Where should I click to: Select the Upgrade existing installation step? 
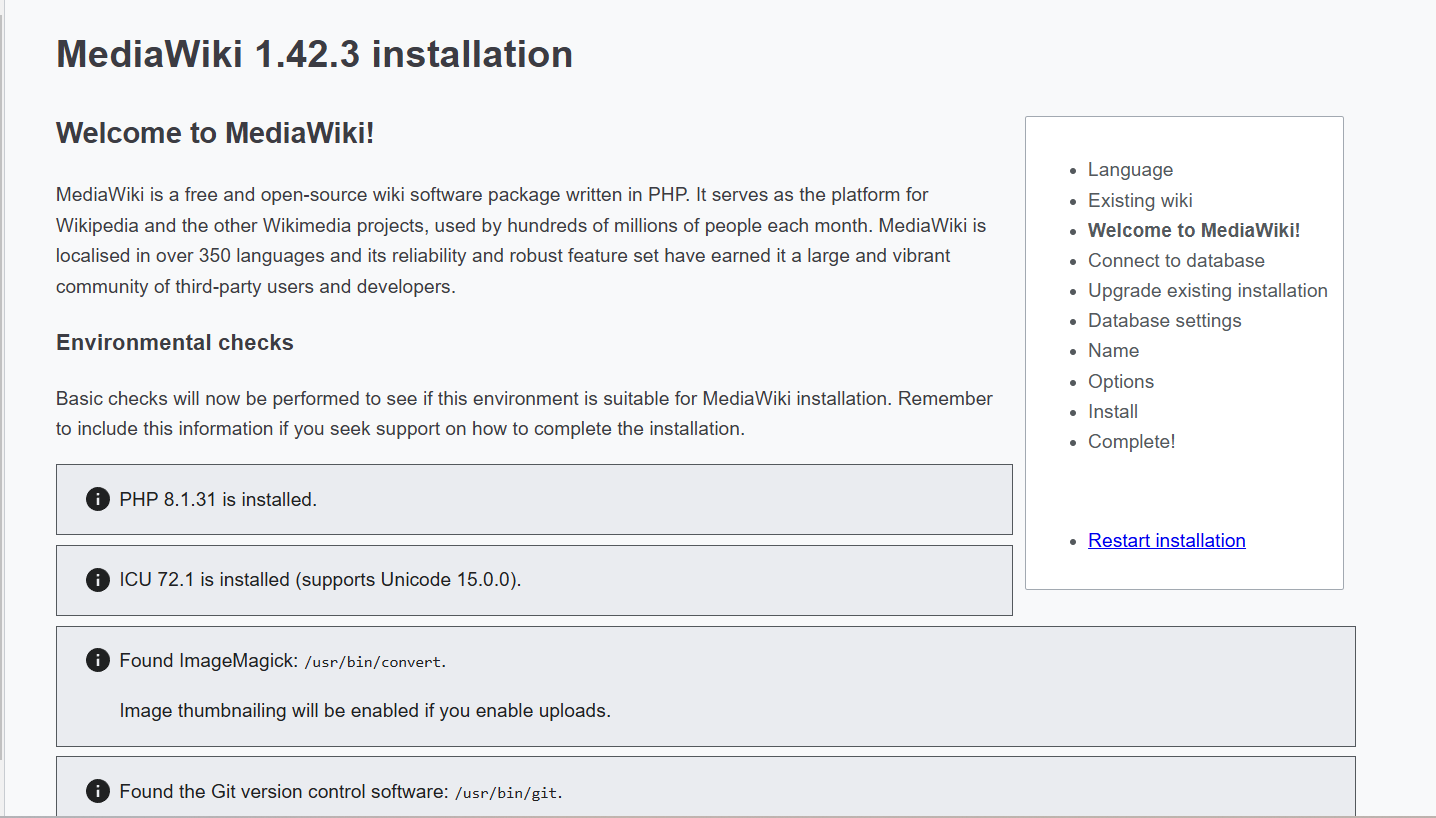tap(1208, 290)
